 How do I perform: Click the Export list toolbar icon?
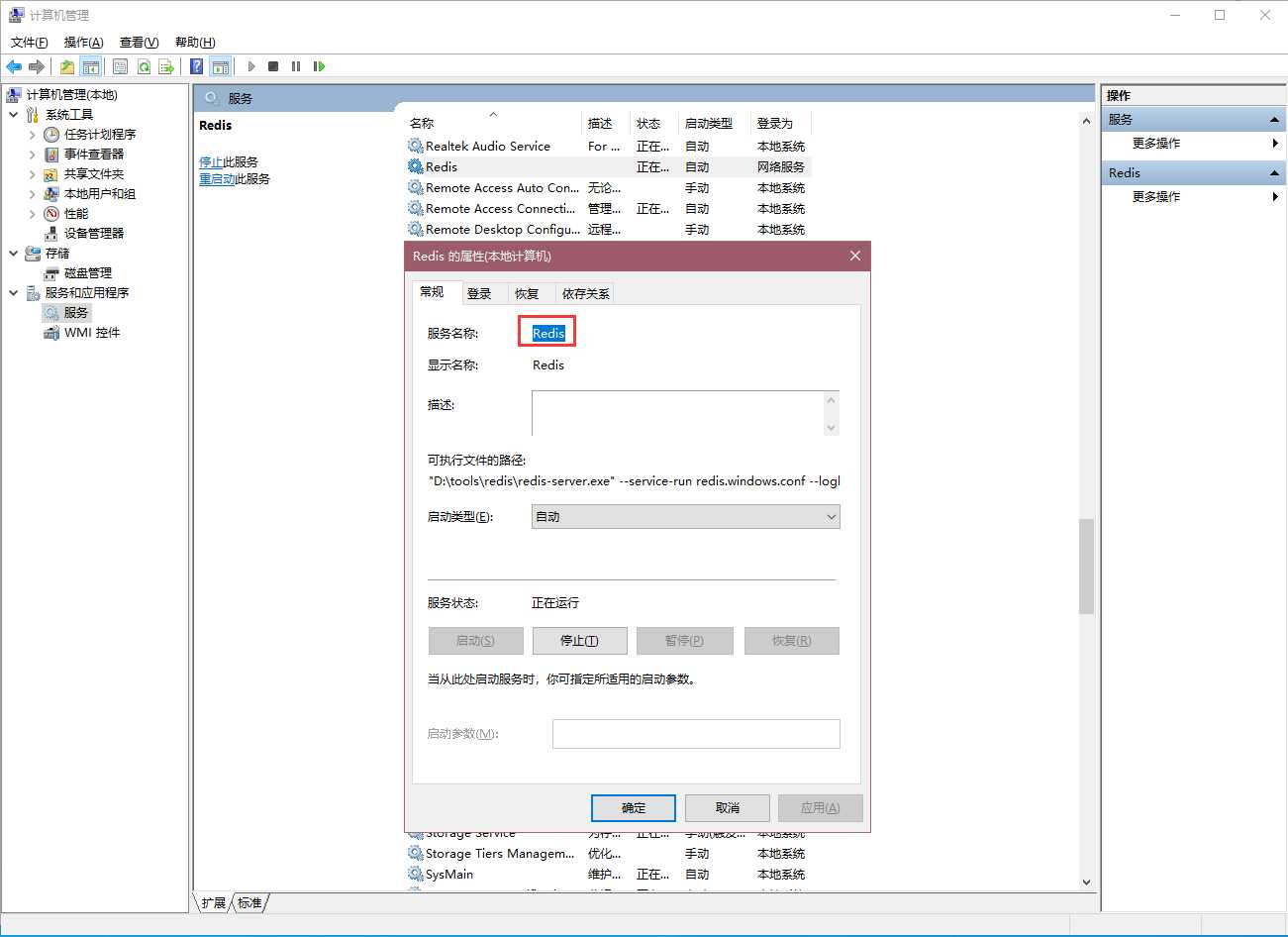[x=166, y=66]
